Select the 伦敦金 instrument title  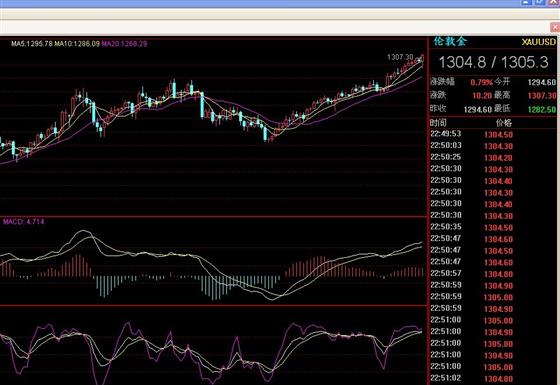[x=450, y=41]
